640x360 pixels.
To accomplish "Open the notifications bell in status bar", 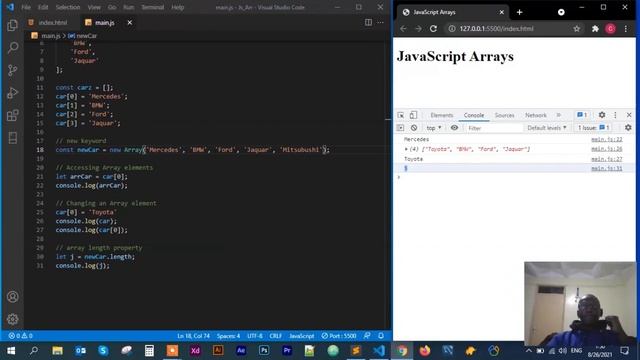I will click(381, 336).
